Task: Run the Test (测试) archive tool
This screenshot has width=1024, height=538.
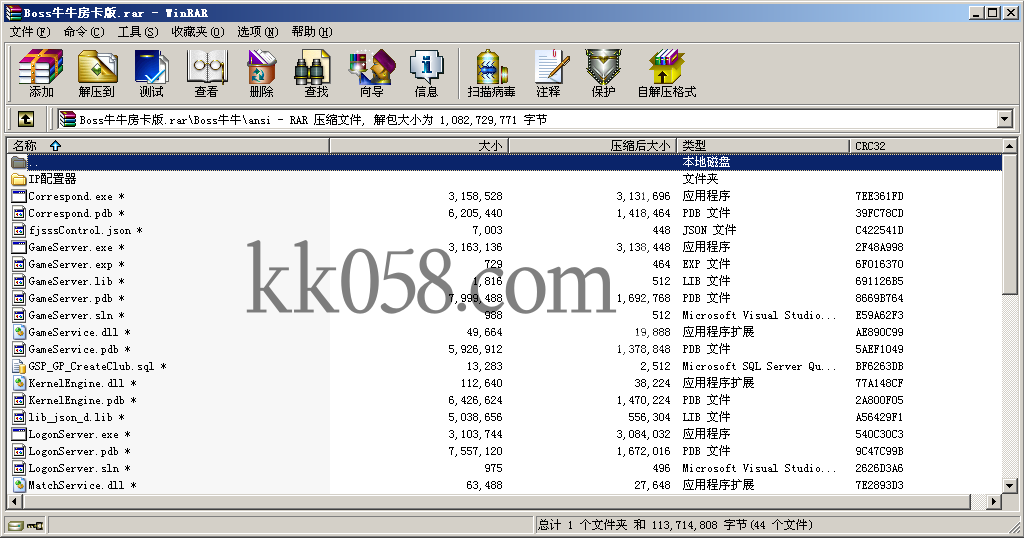Action: 152,73
